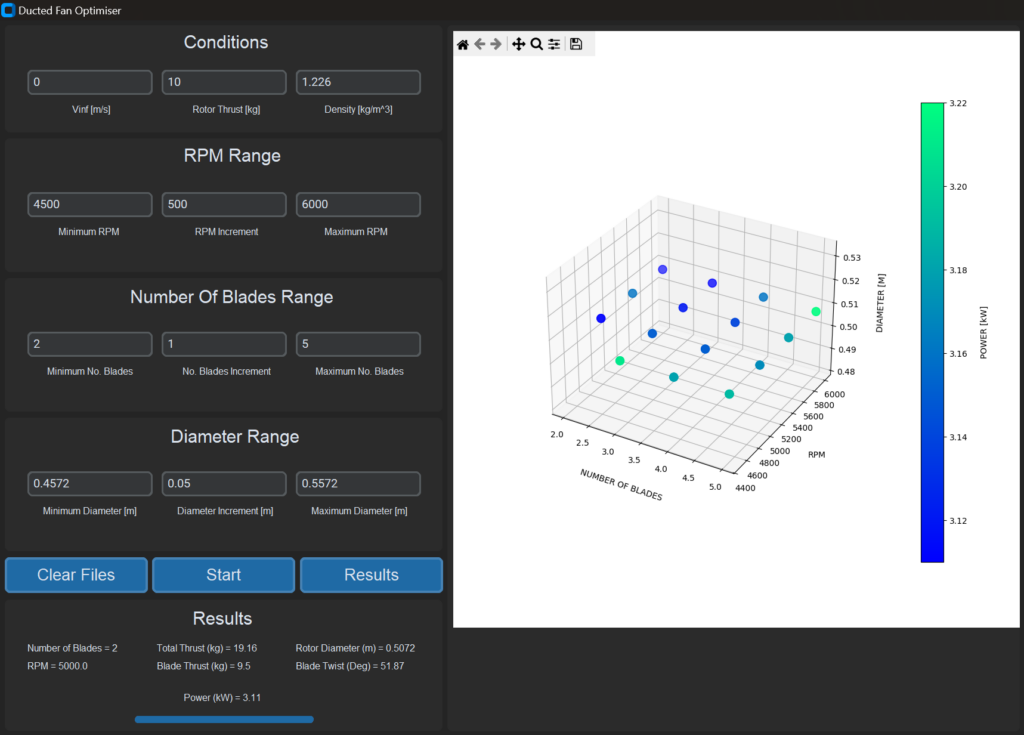Click the 3.22 tick on the colorbar
The width and height of the screenshot is (1024, 735).
[958, 103]
